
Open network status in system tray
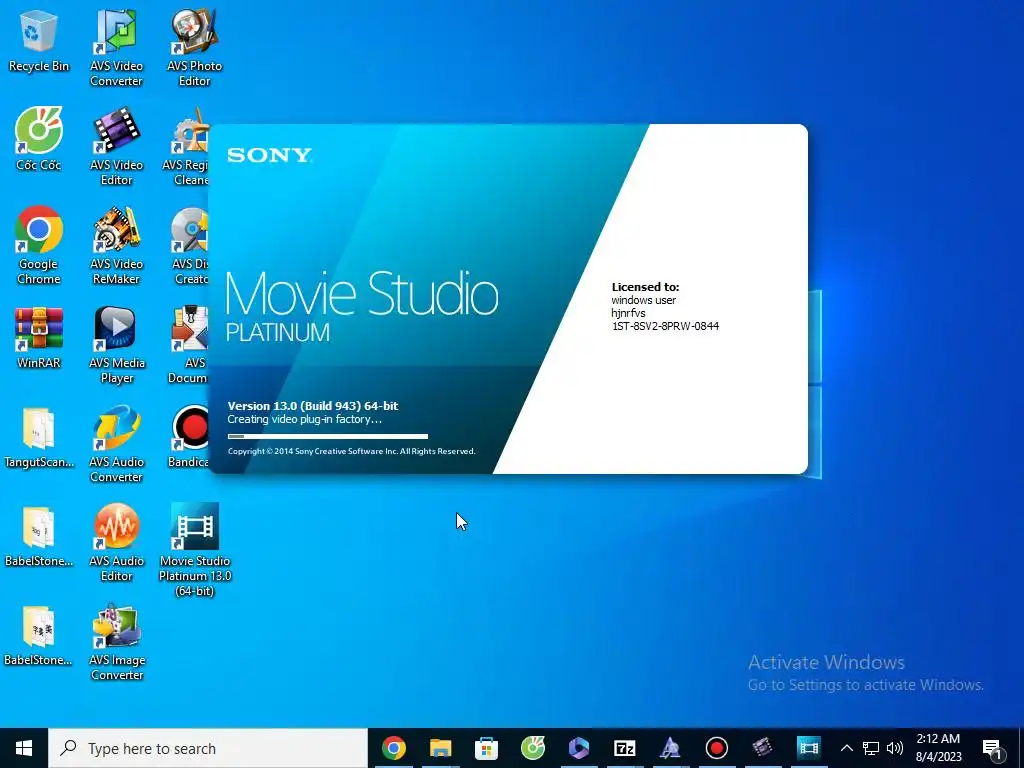tap(871, 748)
